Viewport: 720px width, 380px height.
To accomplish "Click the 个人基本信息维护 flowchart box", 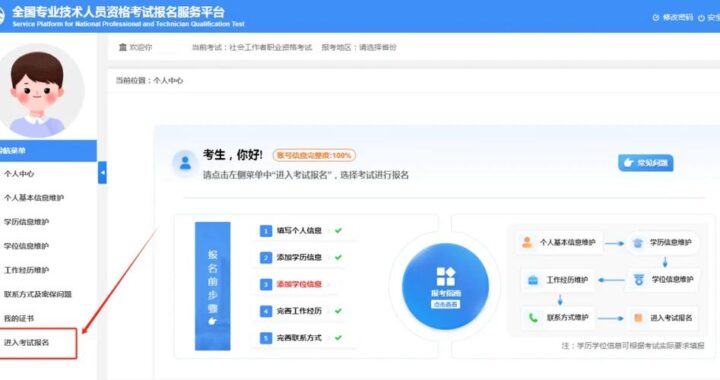I will tap(559, 242).
